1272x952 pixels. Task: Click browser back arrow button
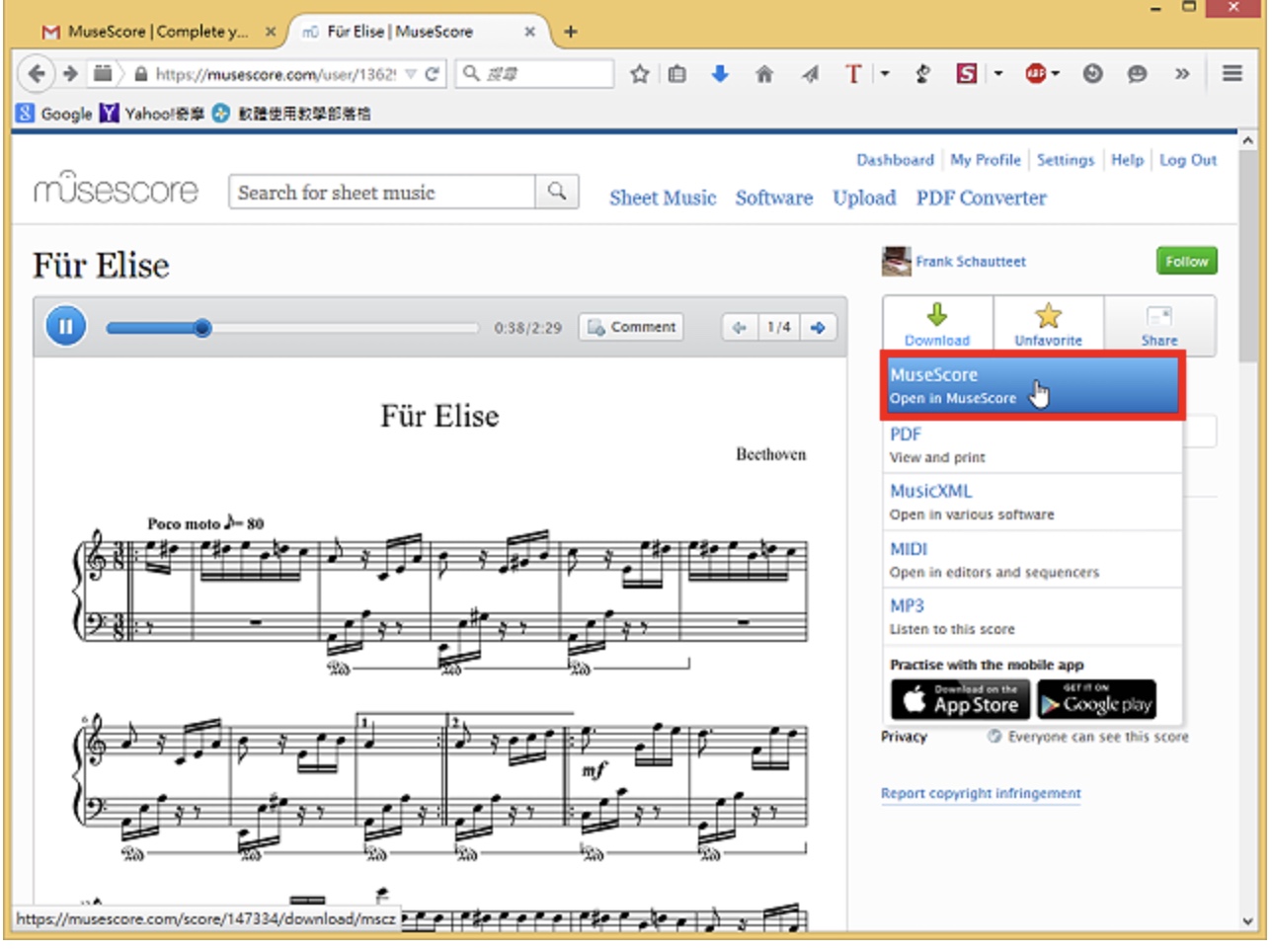(37, 73)
